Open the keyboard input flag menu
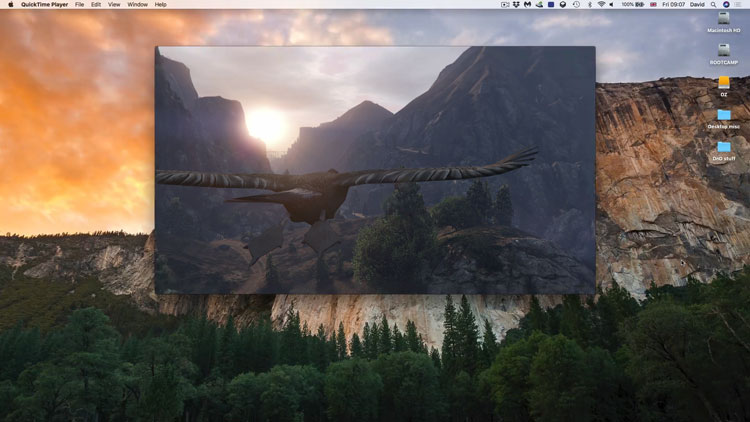This screenshot has width=750, height=422. coord(652,4)
